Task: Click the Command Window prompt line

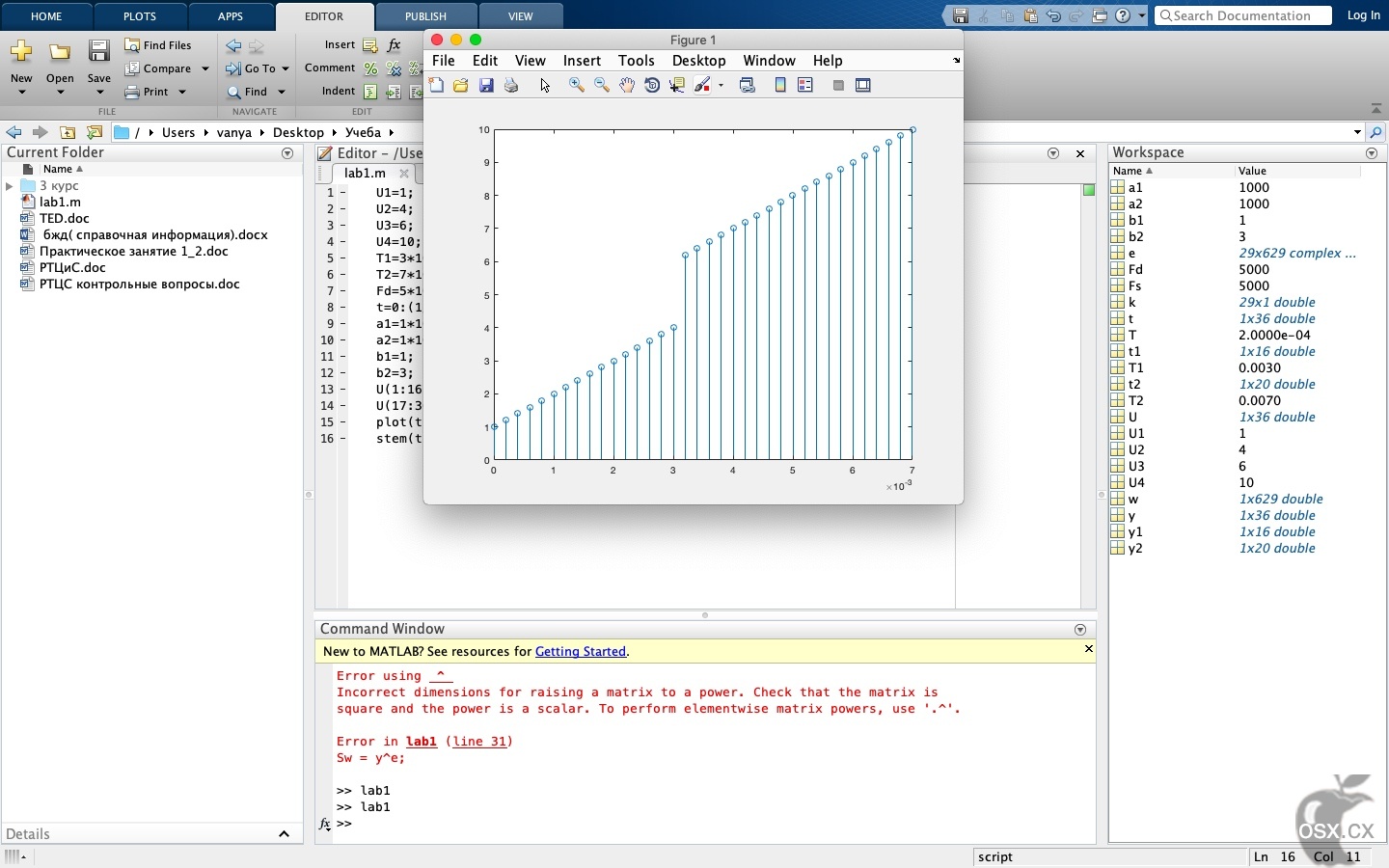Action: [714, 824]
